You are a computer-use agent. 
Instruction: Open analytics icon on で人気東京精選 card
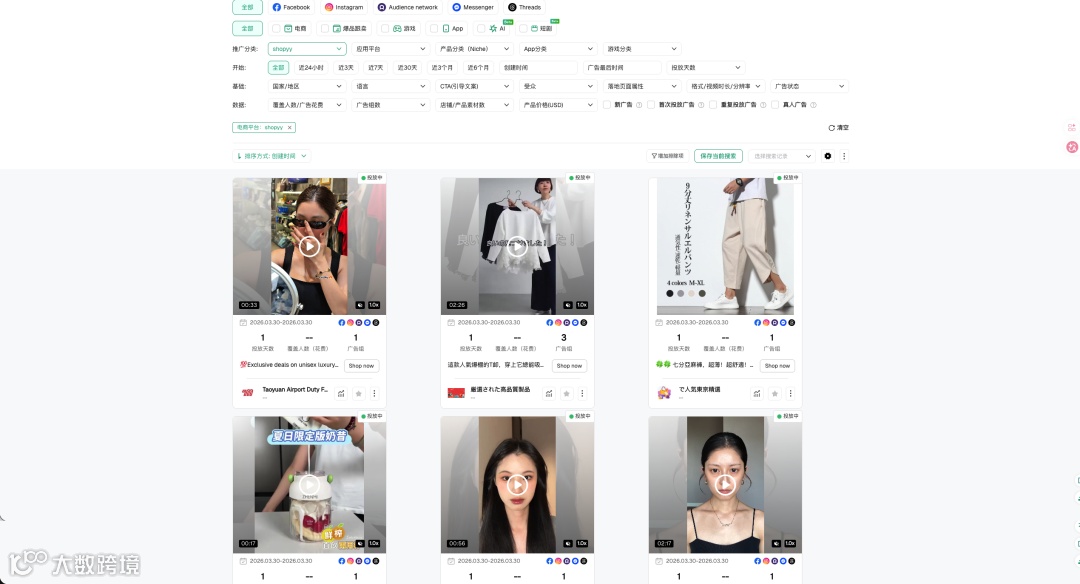(x=757, y=393)
